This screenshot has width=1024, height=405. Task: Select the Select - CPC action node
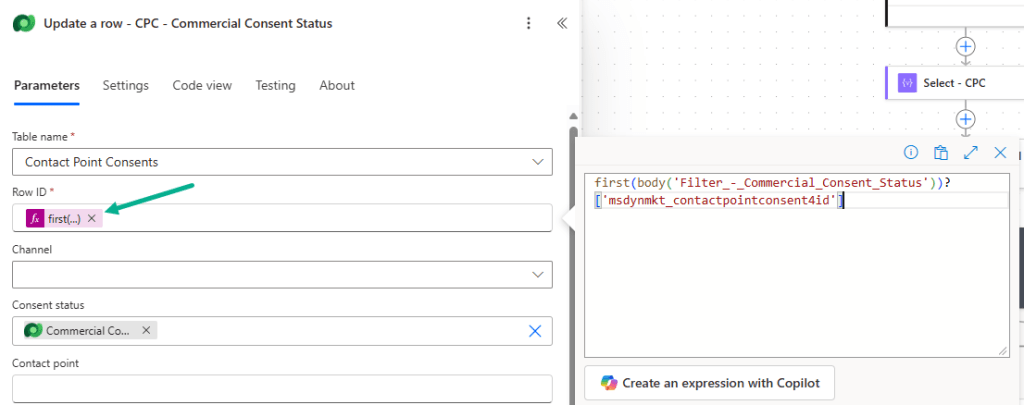coord(954,83)
